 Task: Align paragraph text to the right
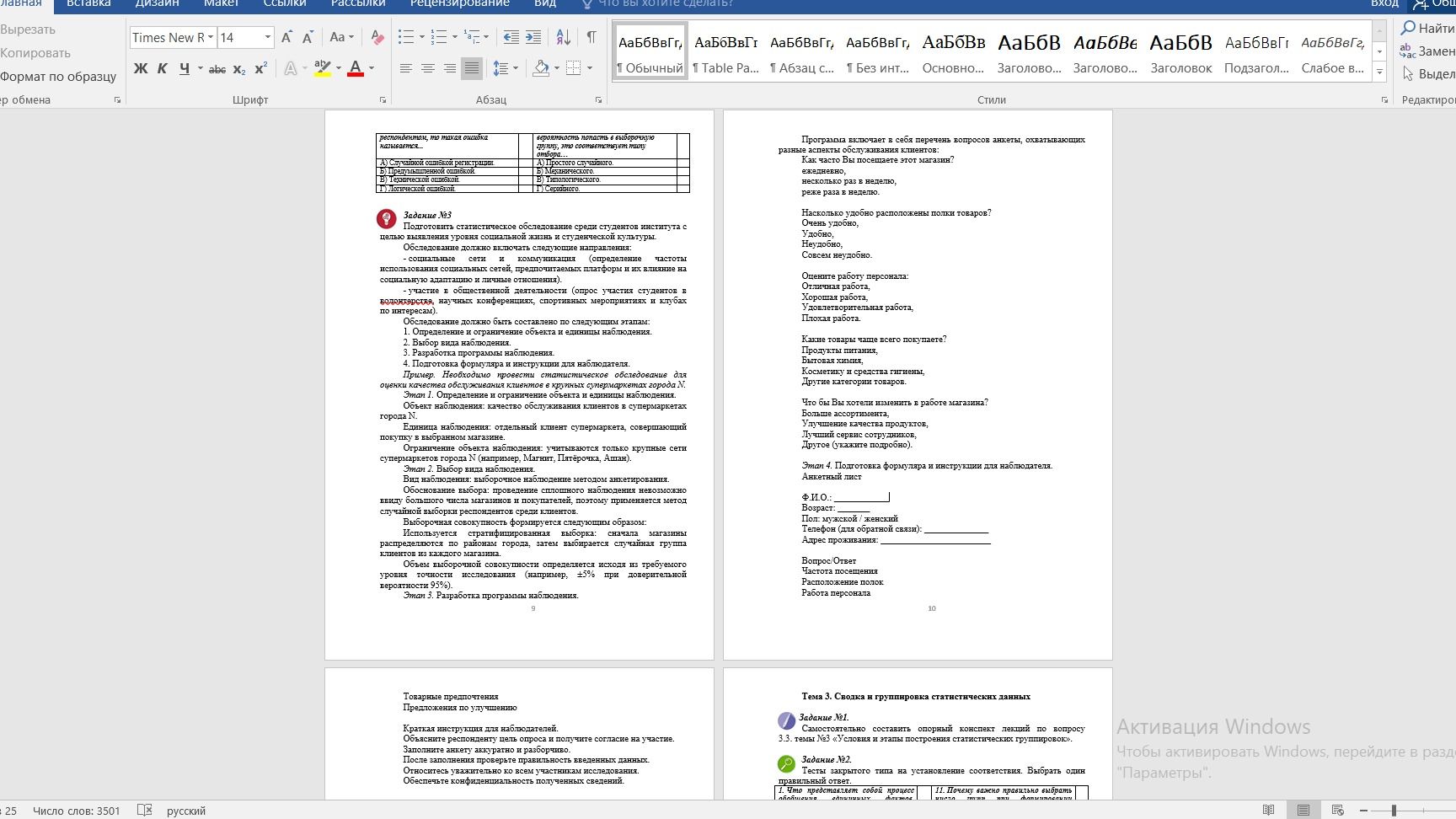[450, 68]
